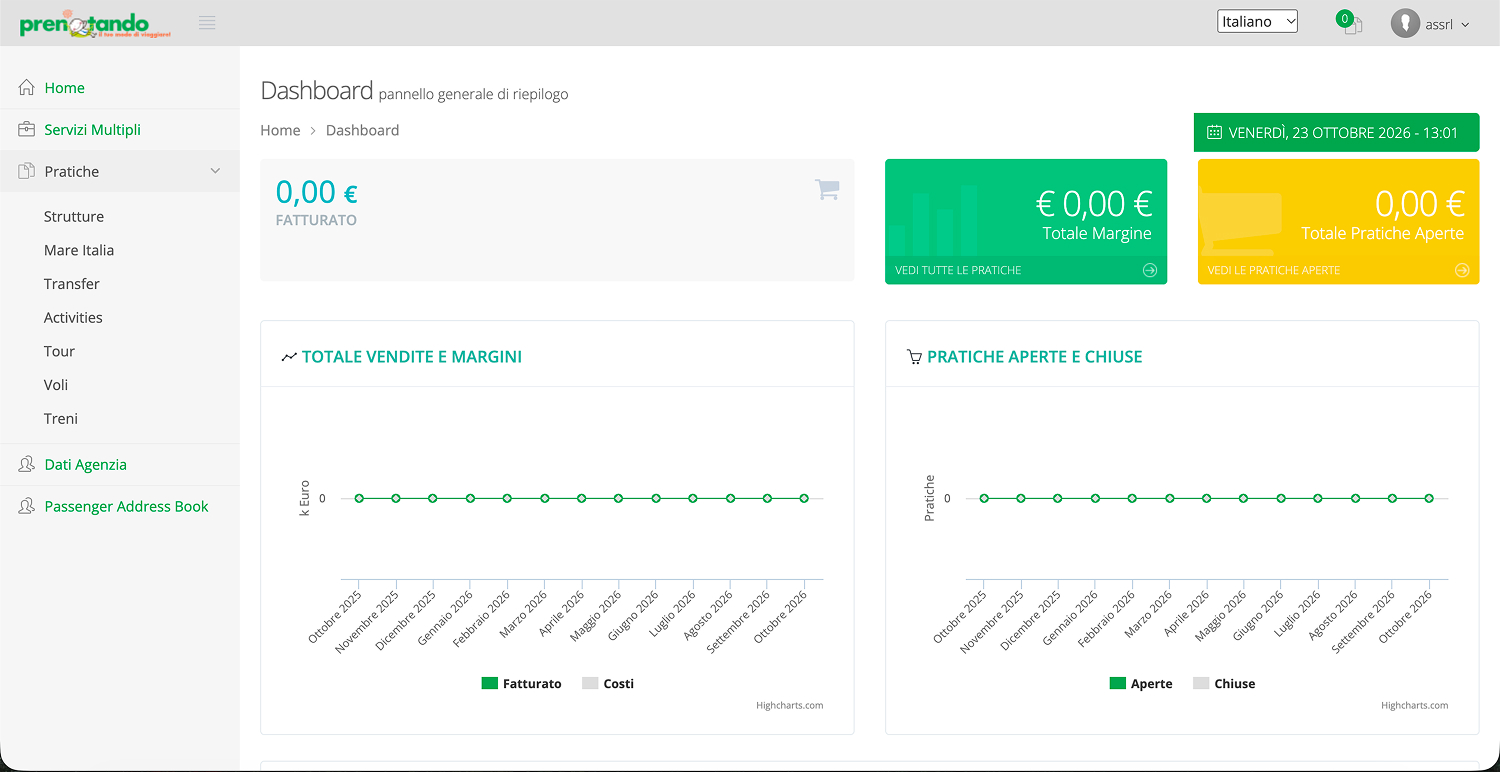Screen dimensions: 1500x772
Task: Open Highcharts.com credit under pratiche chart
Action: tap(1415, 705)
